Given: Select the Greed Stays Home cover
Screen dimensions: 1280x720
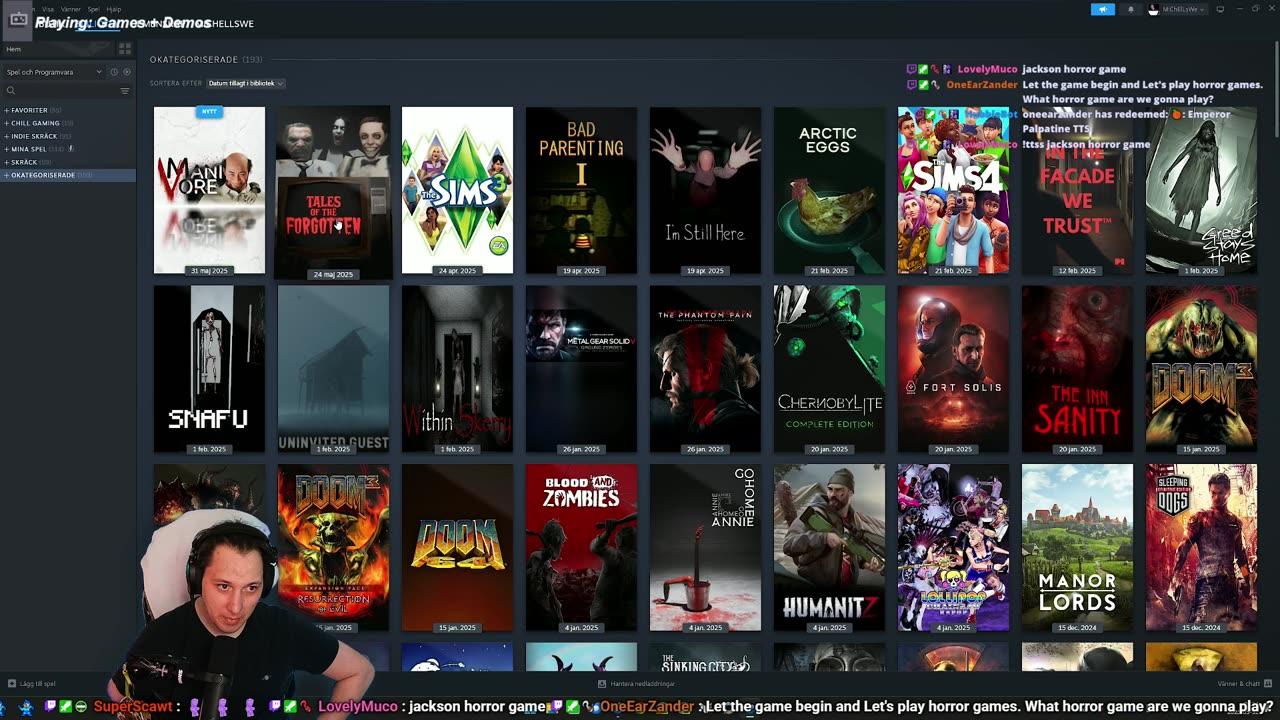Looking at the screenshot, I should coord(1201,190).
